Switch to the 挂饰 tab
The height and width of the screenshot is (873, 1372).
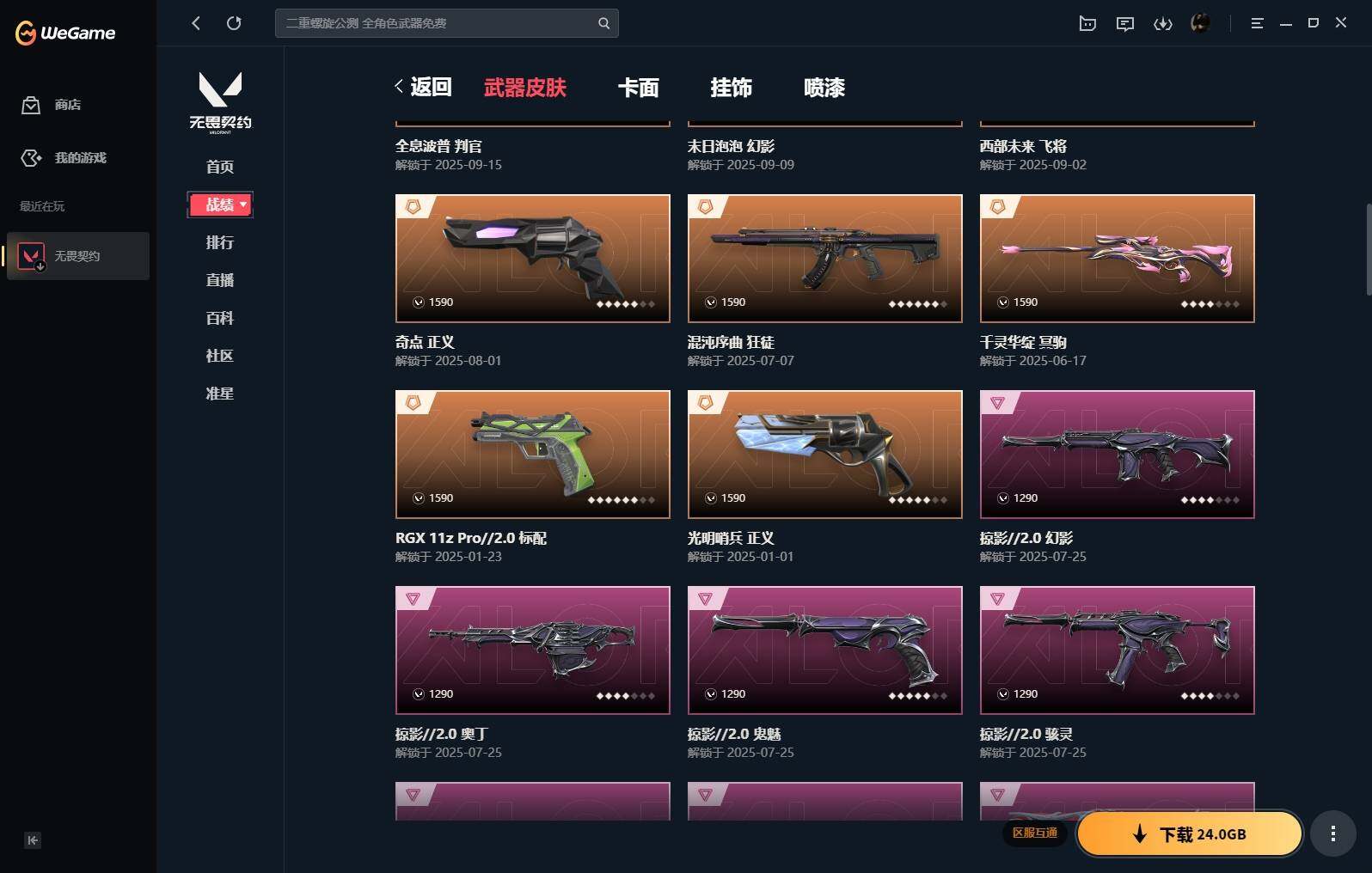point(731,87)
